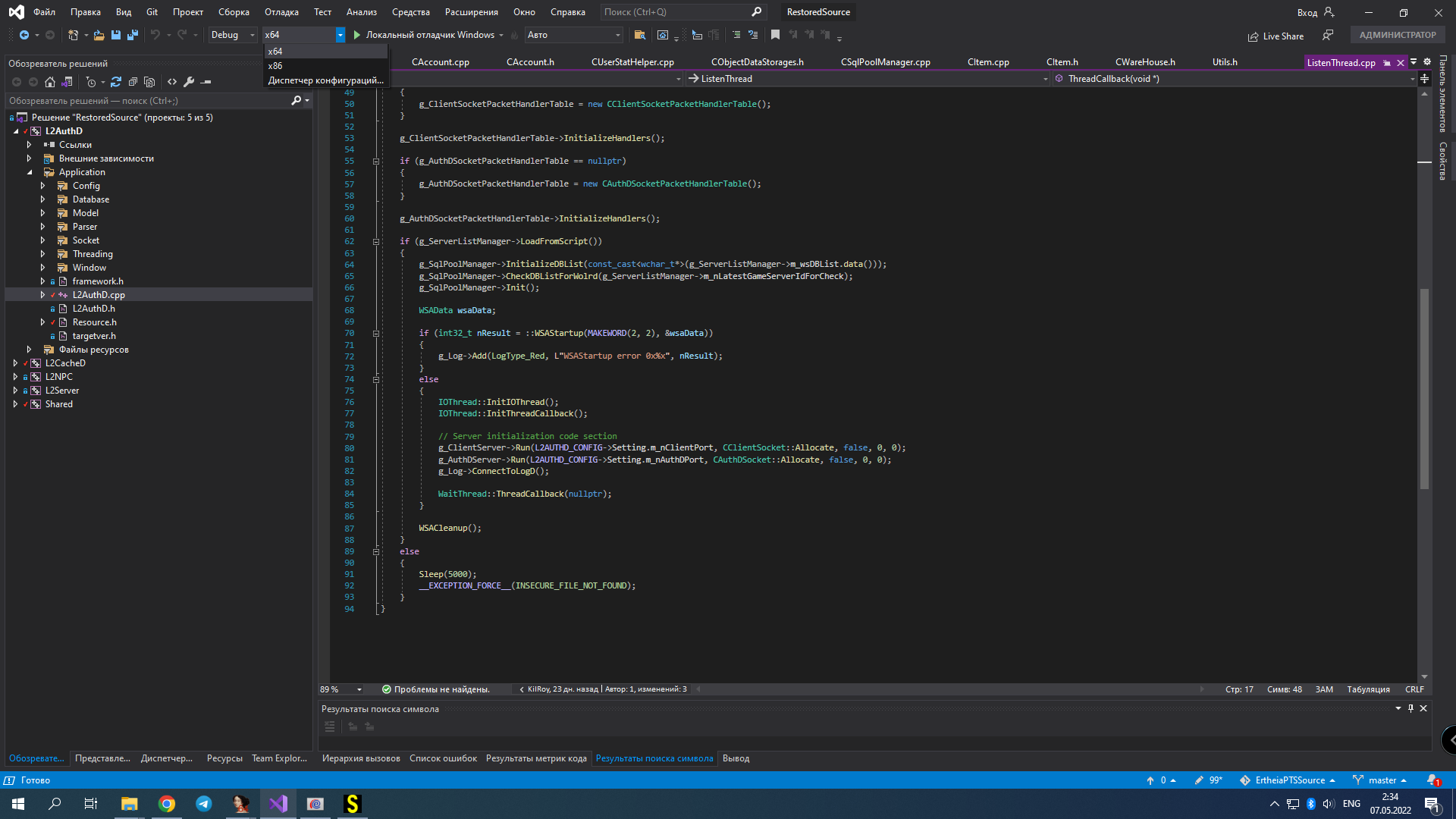Switch to Team Explorer panel tab
Image resolution: width=1456 pixels, height=819 pixels.
pos(279,758)
